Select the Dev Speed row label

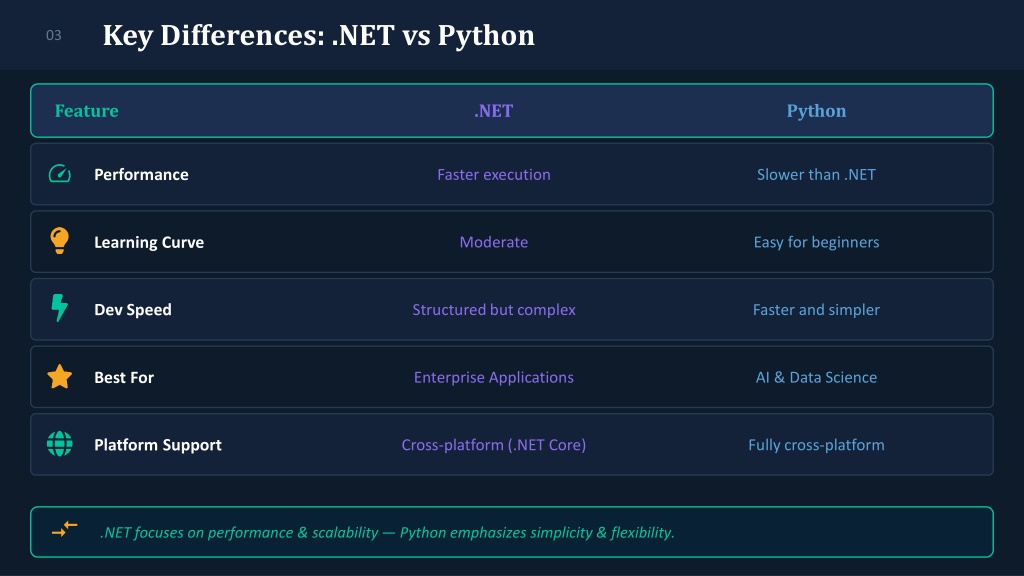[133, 310]
